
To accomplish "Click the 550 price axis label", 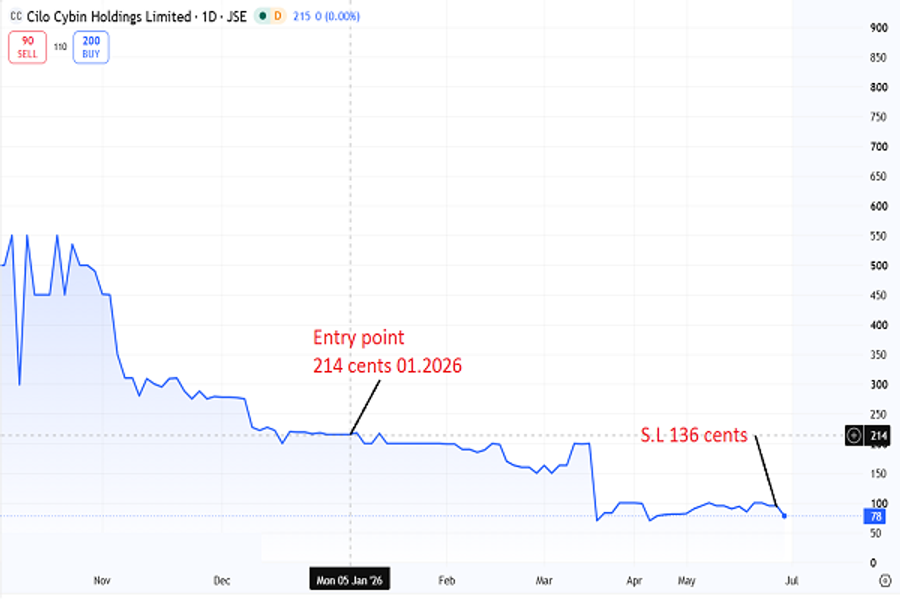I will pos(878,236).
